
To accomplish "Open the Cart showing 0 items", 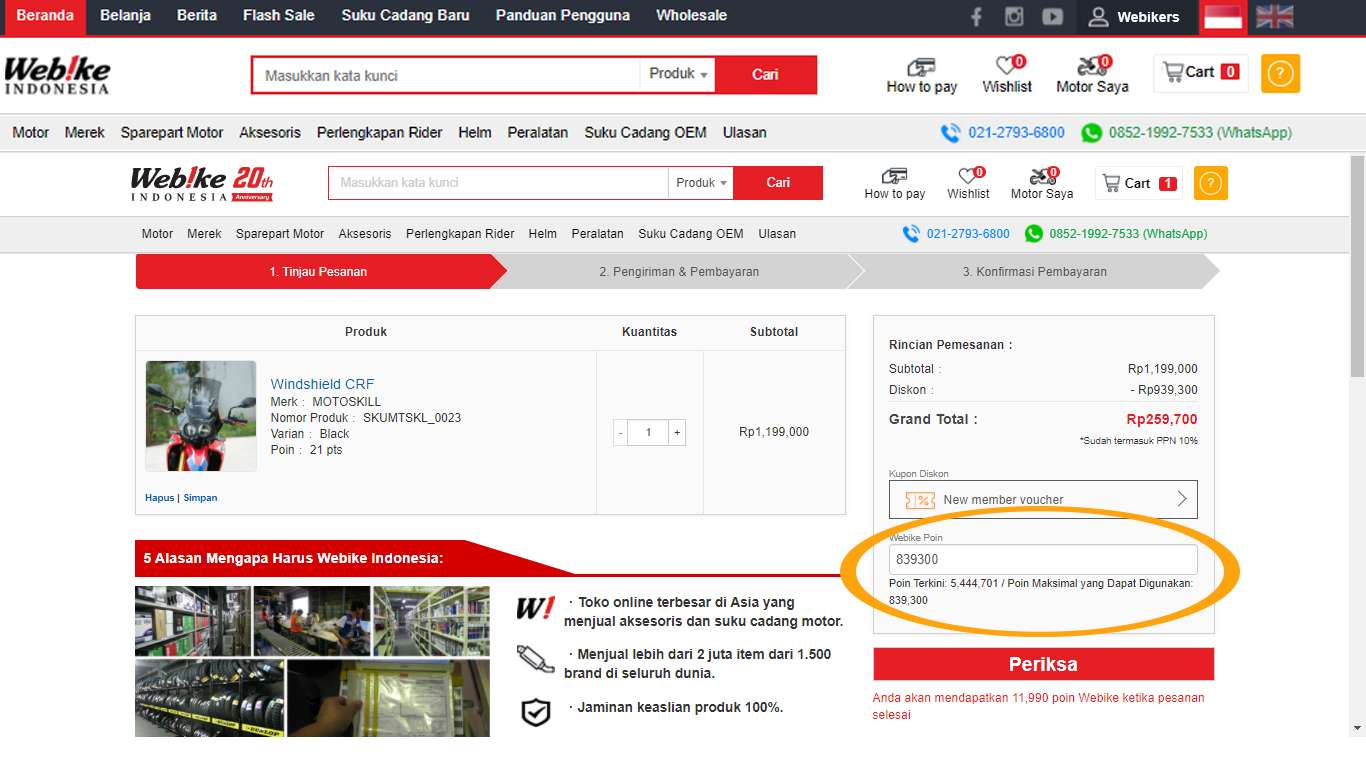I will click(x=1201, y=73).
